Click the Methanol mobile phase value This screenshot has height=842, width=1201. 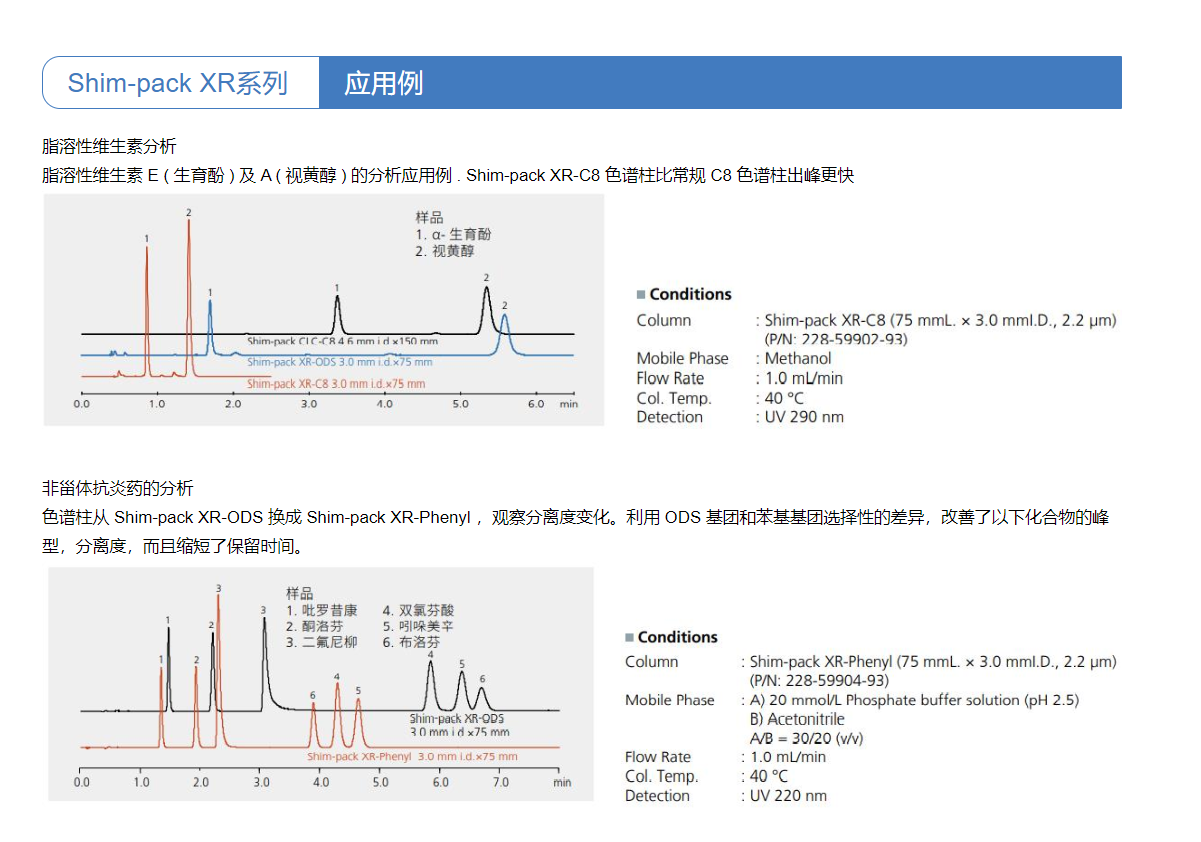point(798,359)
